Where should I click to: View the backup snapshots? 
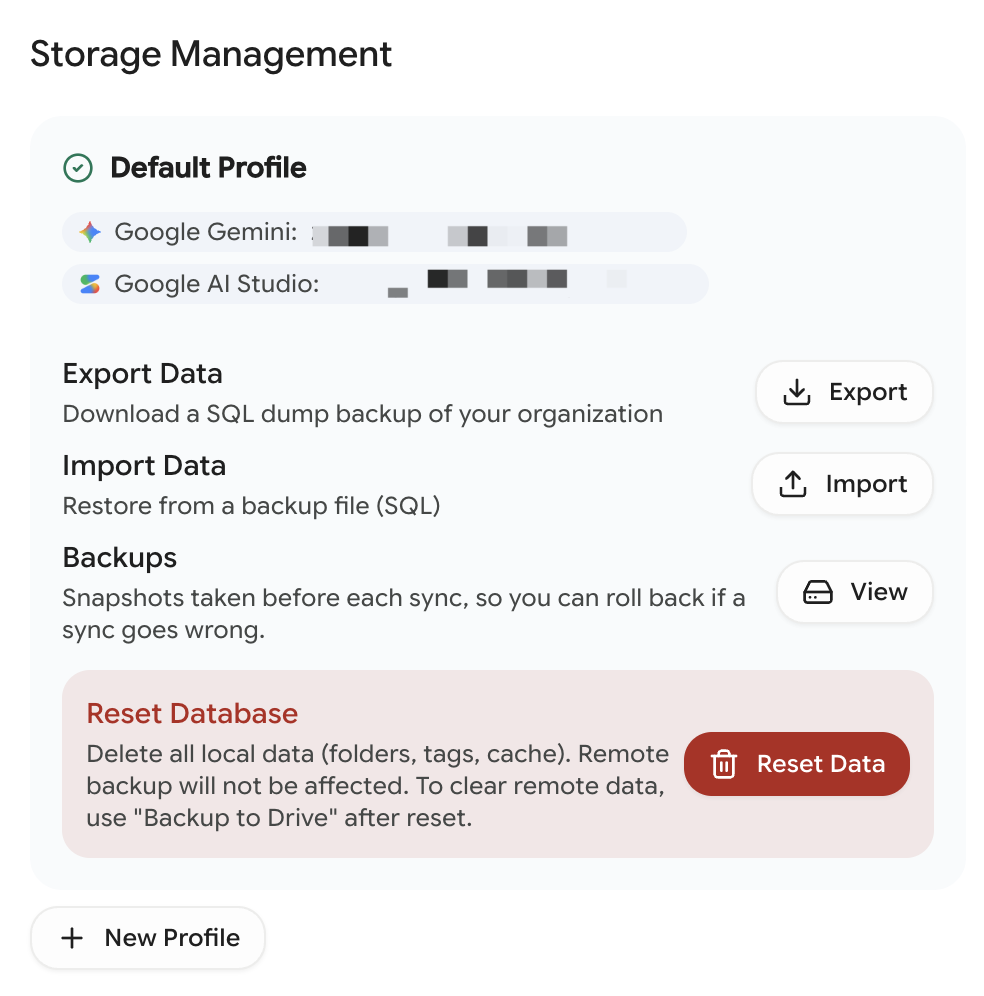coord(855,592)
